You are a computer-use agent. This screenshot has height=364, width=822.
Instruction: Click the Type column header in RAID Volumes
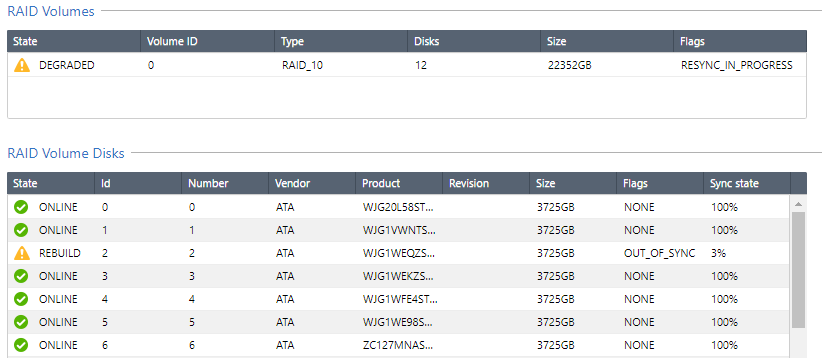click(x=341, y=41)
